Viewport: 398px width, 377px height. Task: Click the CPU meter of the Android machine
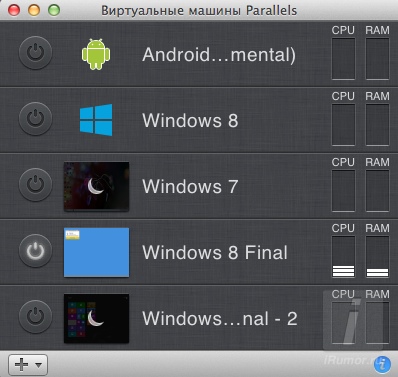click(343, 59)
